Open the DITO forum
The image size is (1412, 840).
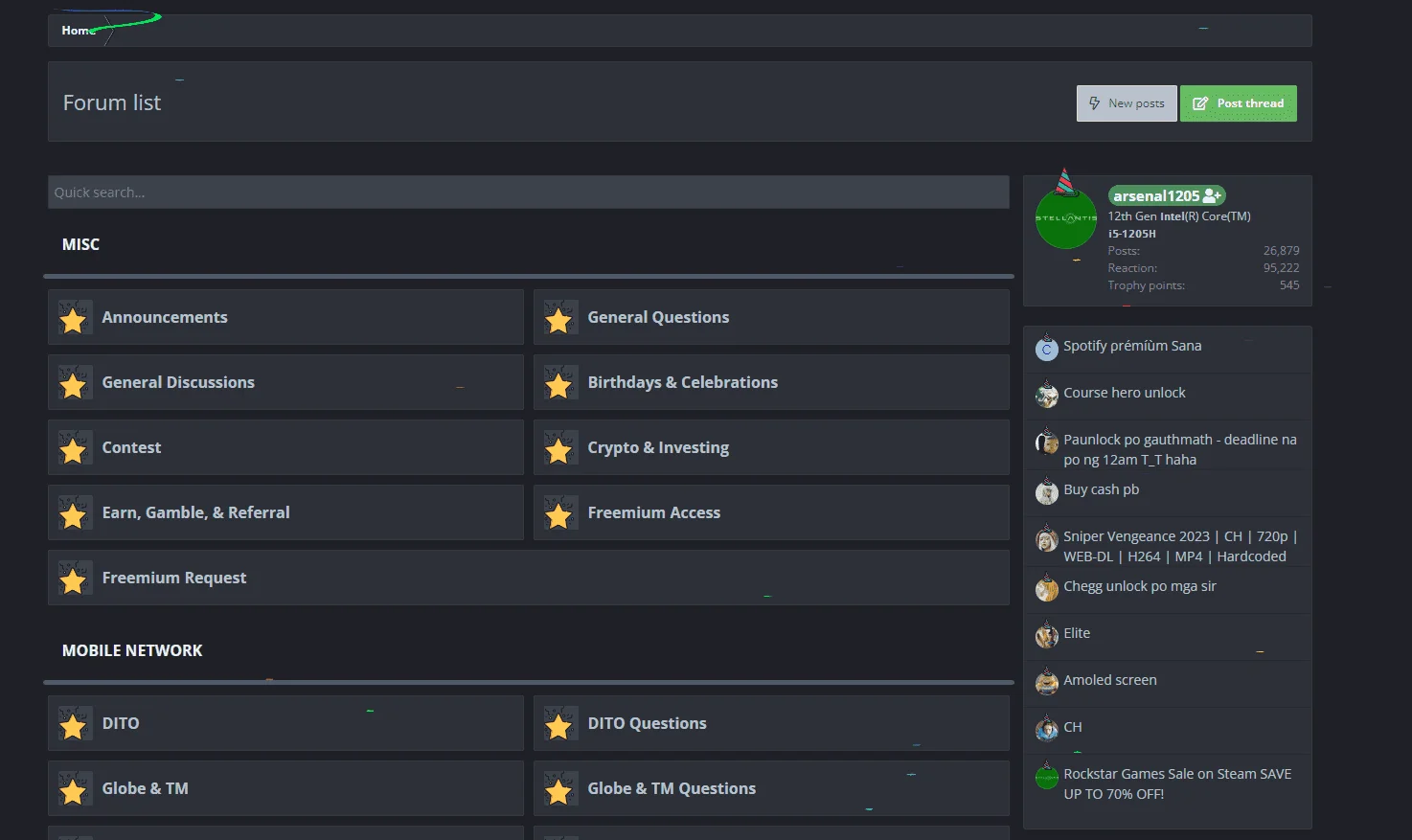[121, 723]
